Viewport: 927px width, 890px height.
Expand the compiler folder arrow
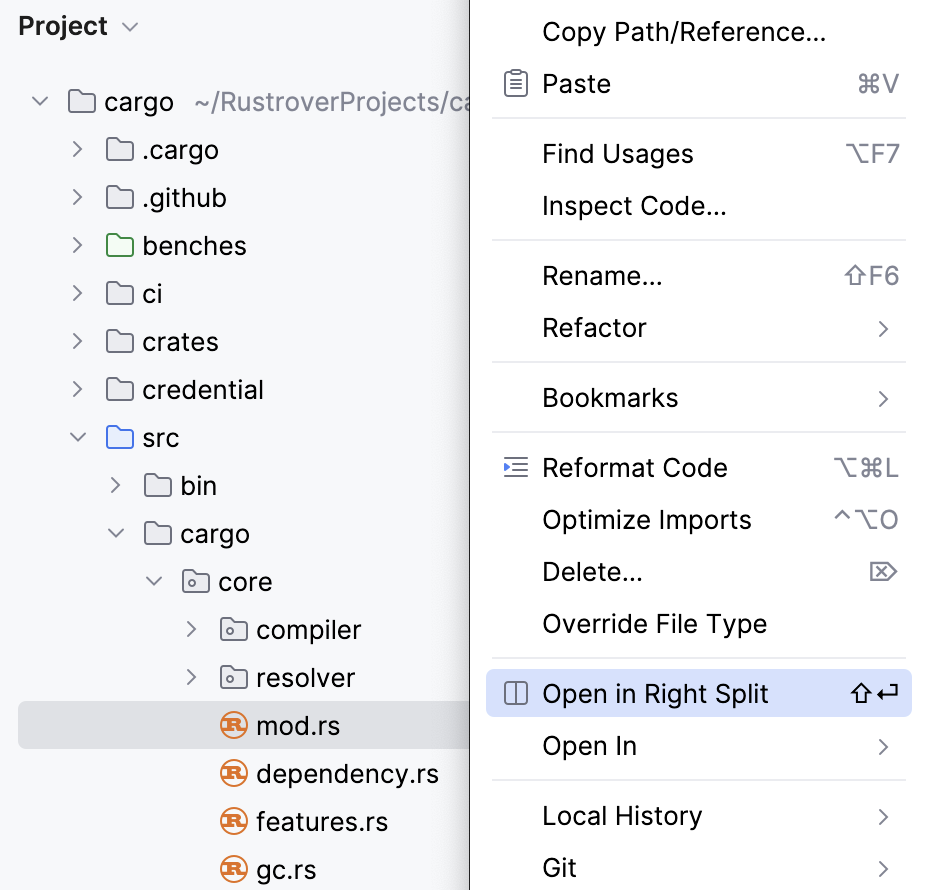click(x=192, y=630)
